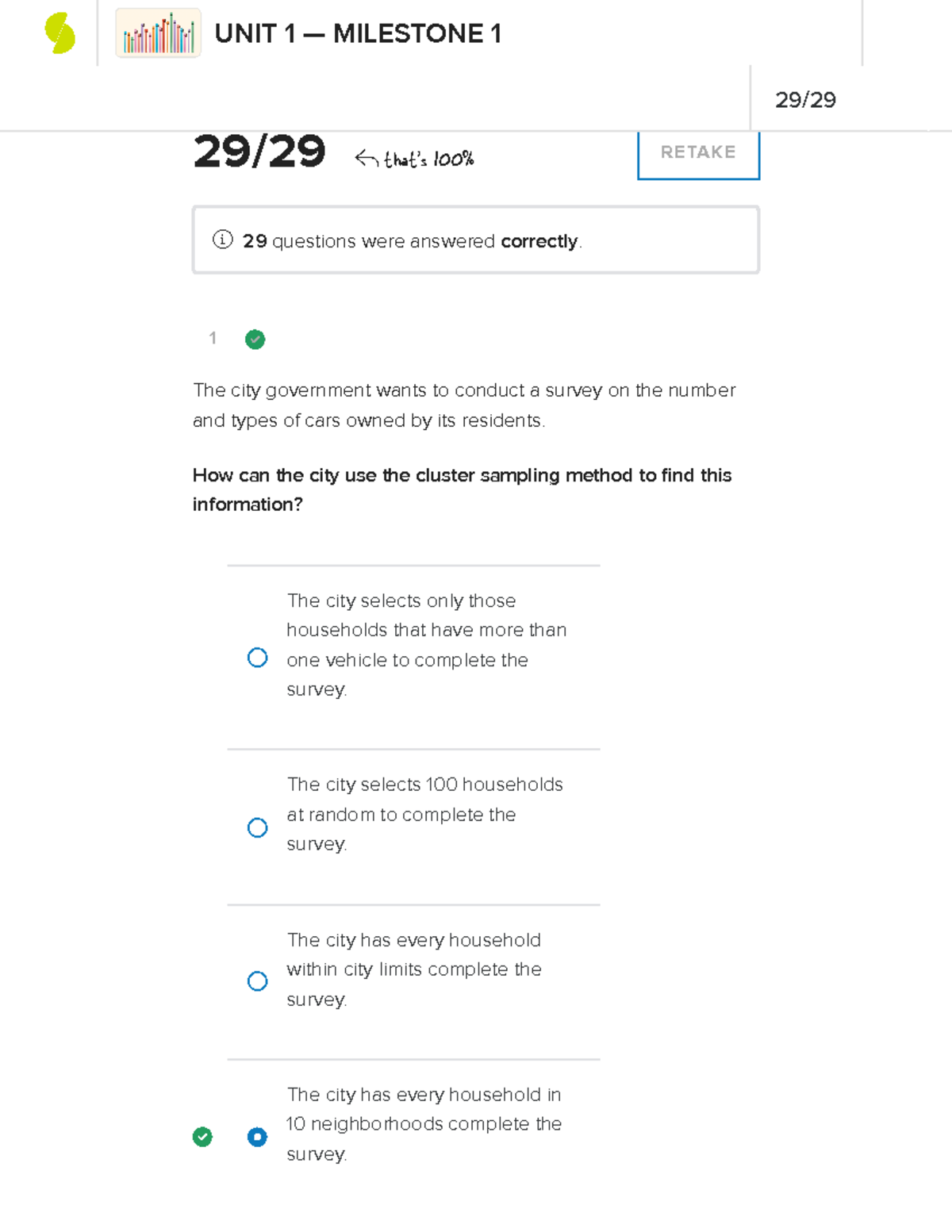Select radio for every household in 10 neighborhoods
This screenshot has width=952, height=1232.
point(258,1137)
